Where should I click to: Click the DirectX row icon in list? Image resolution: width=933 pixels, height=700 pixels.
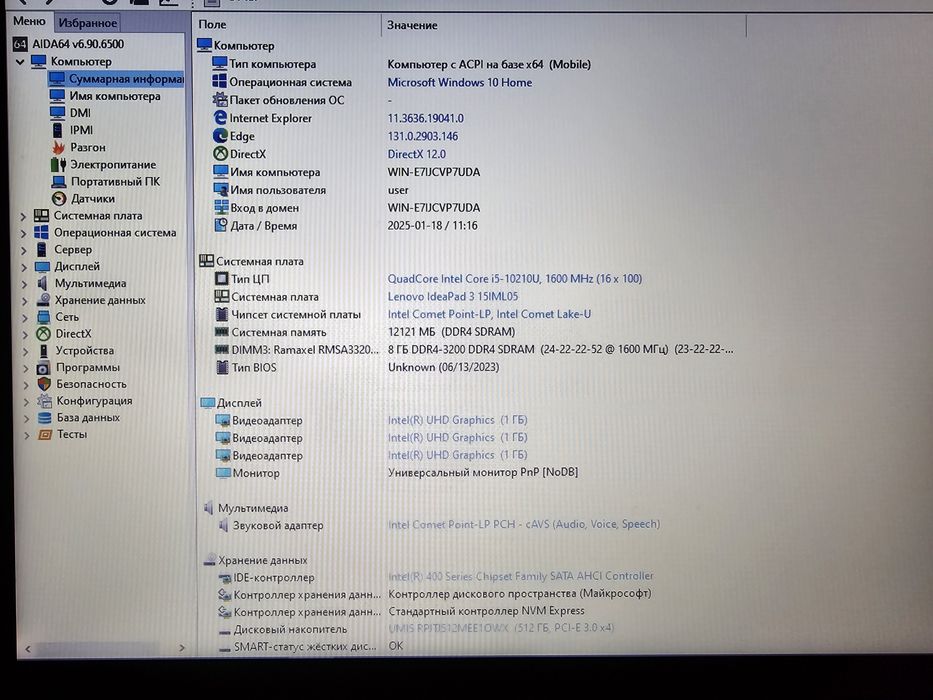pyautogui.click(x=221, y=154)
